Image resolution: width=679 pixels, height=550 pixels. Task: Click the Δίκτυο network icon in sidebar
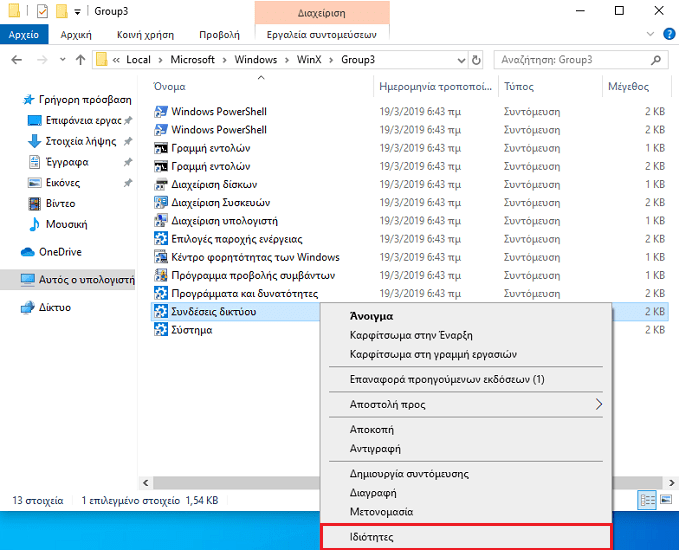(x=28, y=307)
